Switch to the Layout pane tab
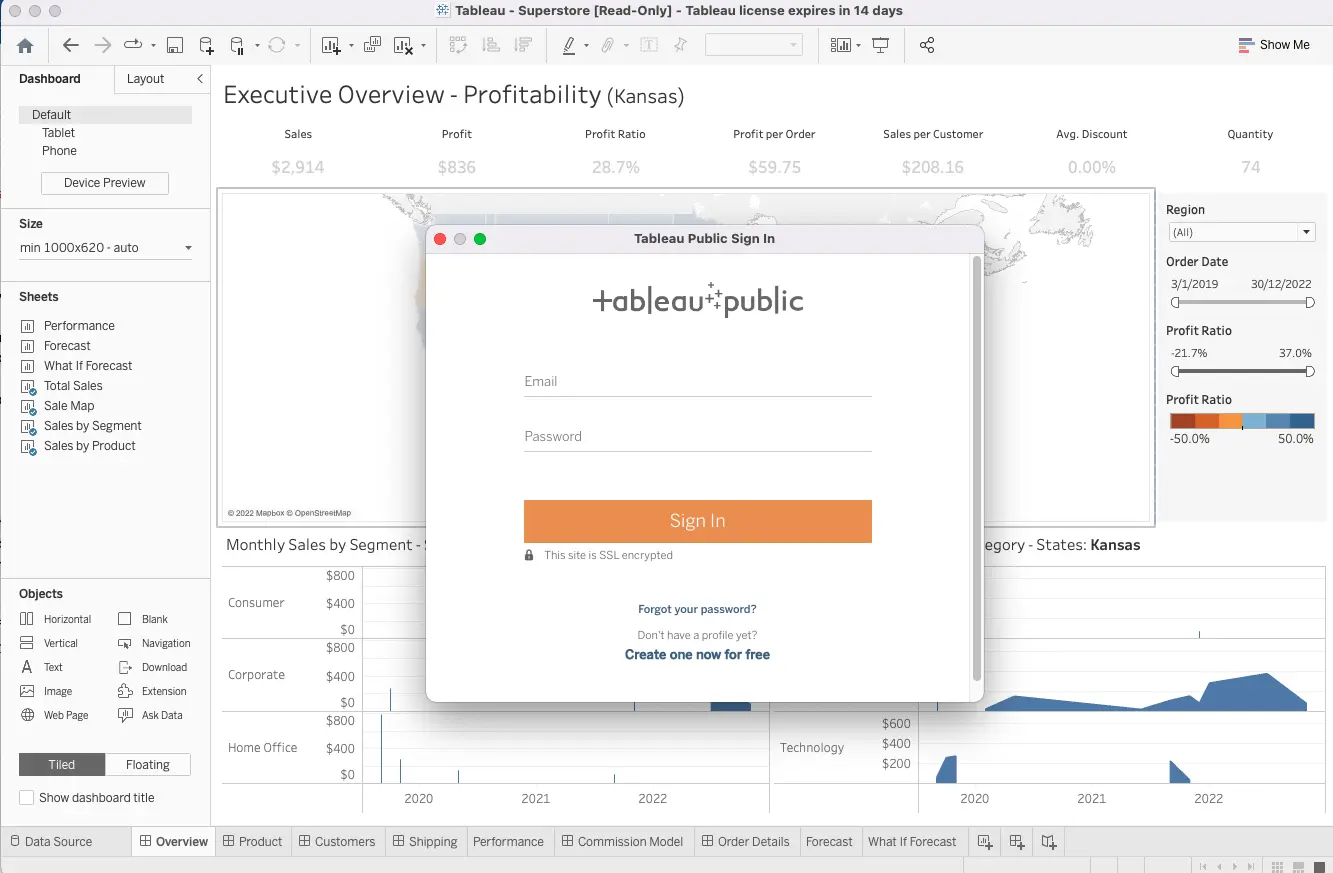1333x873 pixels. 145,79
